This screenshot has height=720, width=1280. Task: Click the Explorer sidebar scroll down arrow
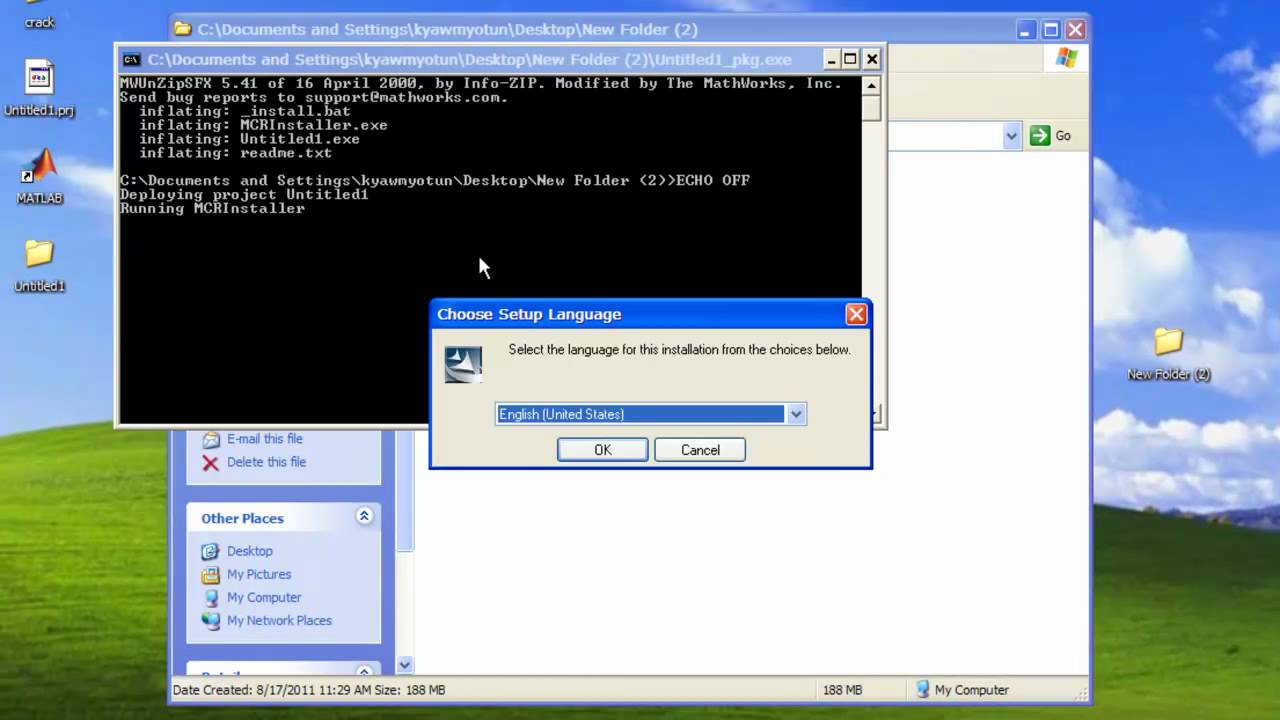point(404,665)
